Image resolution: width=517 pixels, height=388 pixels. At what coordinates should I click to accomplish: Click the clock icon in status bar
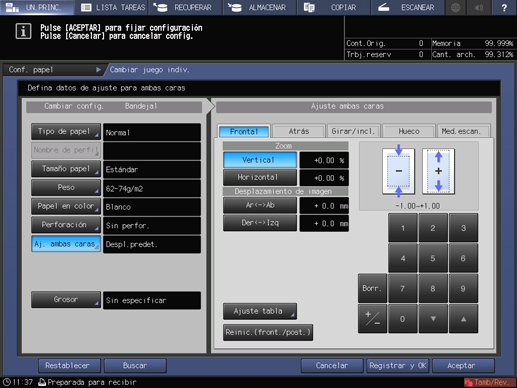pos(7,382)
